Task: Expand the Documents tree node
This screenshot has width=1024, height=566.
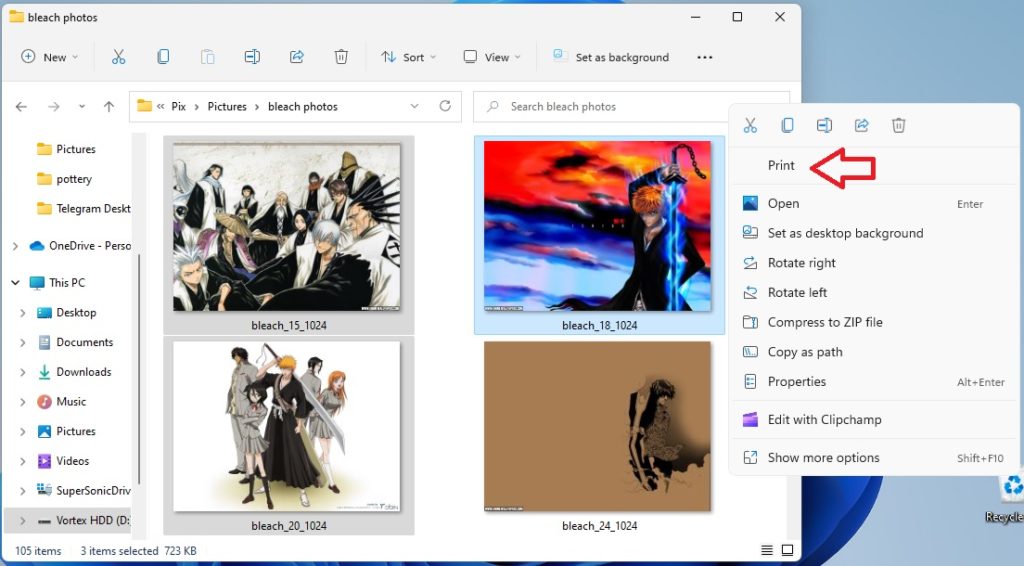Action: point(23,342)
